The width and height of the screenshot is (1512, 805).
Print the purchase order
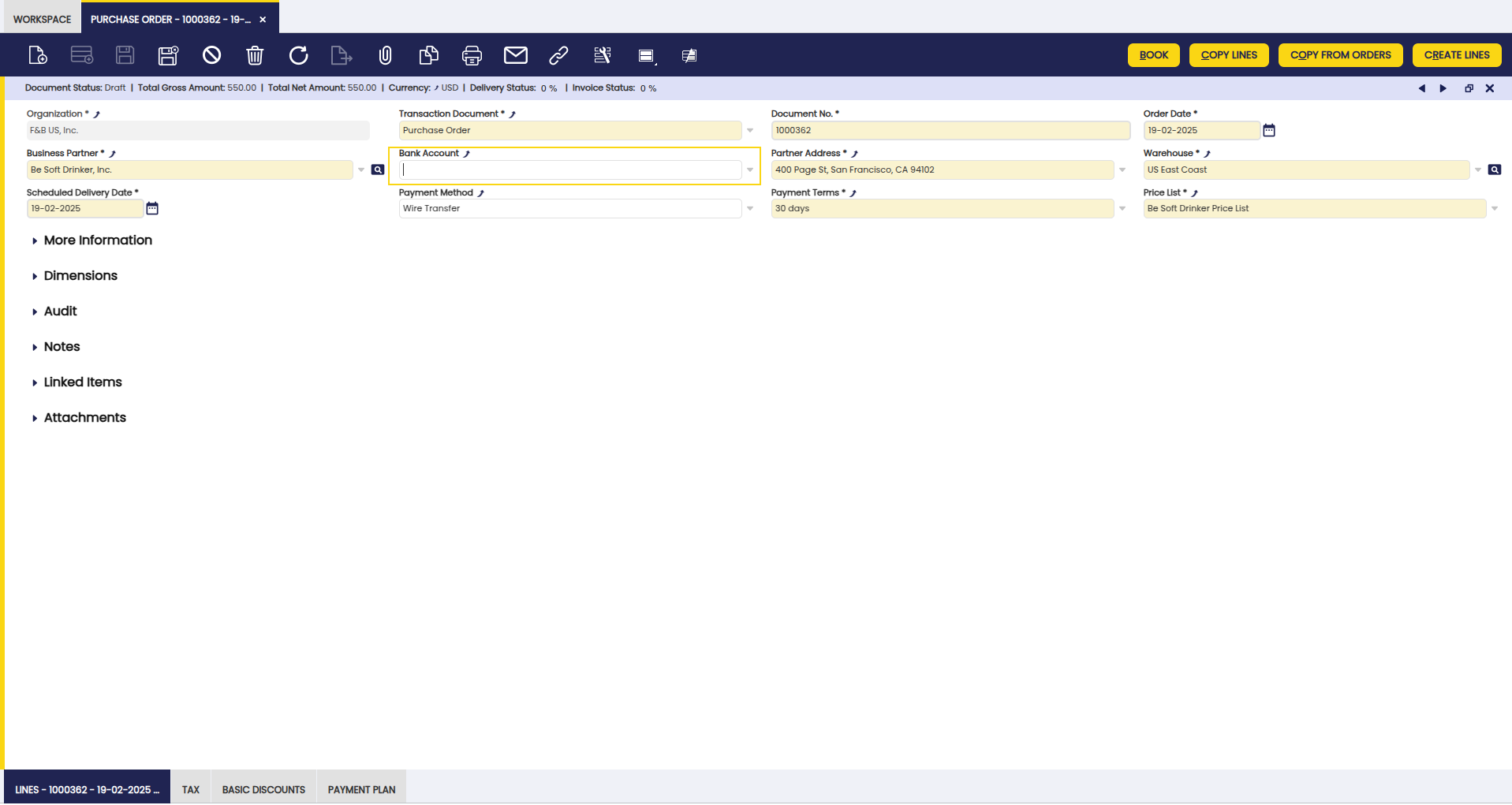click(x=472, y=55)
